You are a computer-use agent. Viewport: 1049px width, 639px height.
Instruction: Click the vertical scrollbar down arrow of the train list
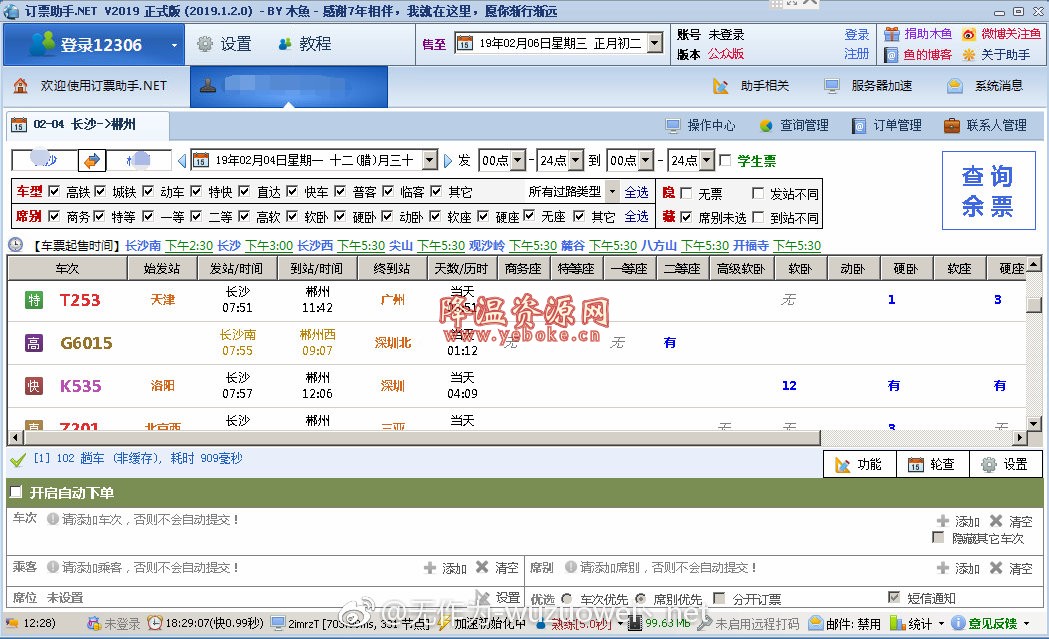pyautogui.click(x=1034, y=424)
